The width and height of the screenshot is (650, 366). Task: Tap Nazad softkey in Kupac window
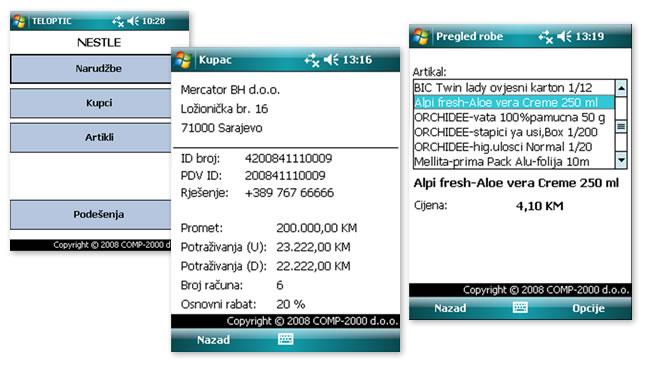coord(213,340)
